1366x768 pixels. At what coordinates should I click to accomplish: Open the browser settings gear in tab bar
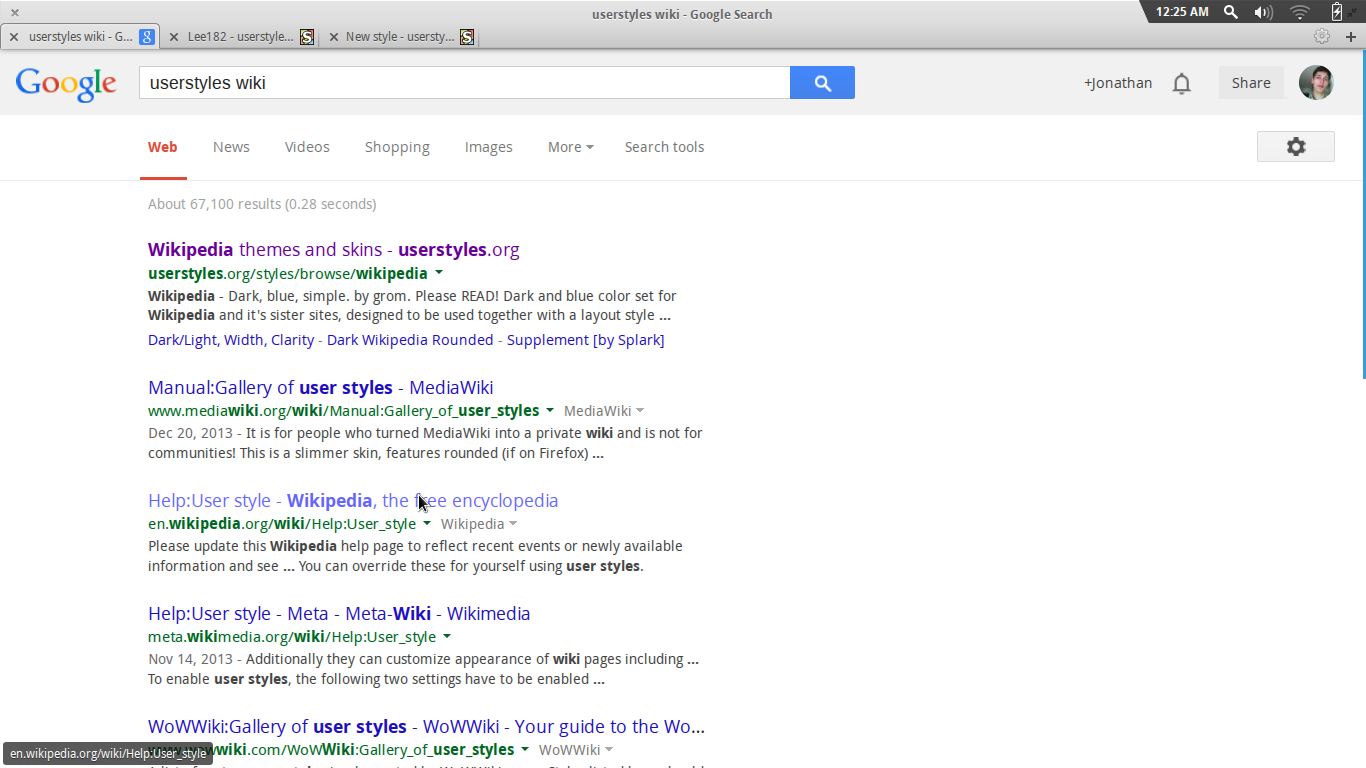click(1322, 36)
